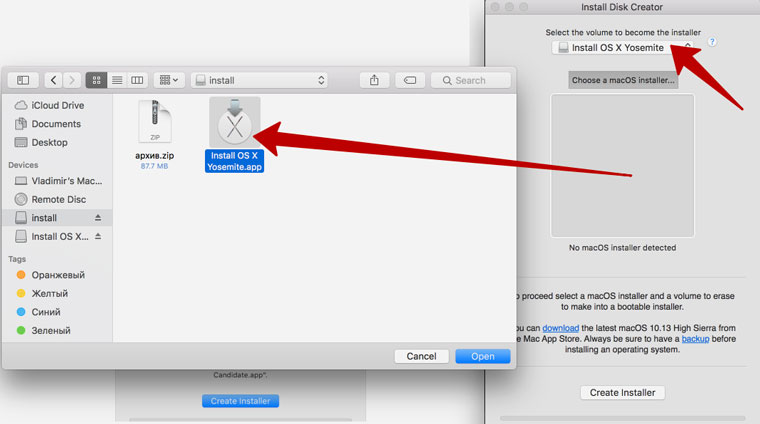The height and width of the screenshot is (424, 760).
Task: Eject the 'Install OS X...' volume
Action: click(98, 236)
